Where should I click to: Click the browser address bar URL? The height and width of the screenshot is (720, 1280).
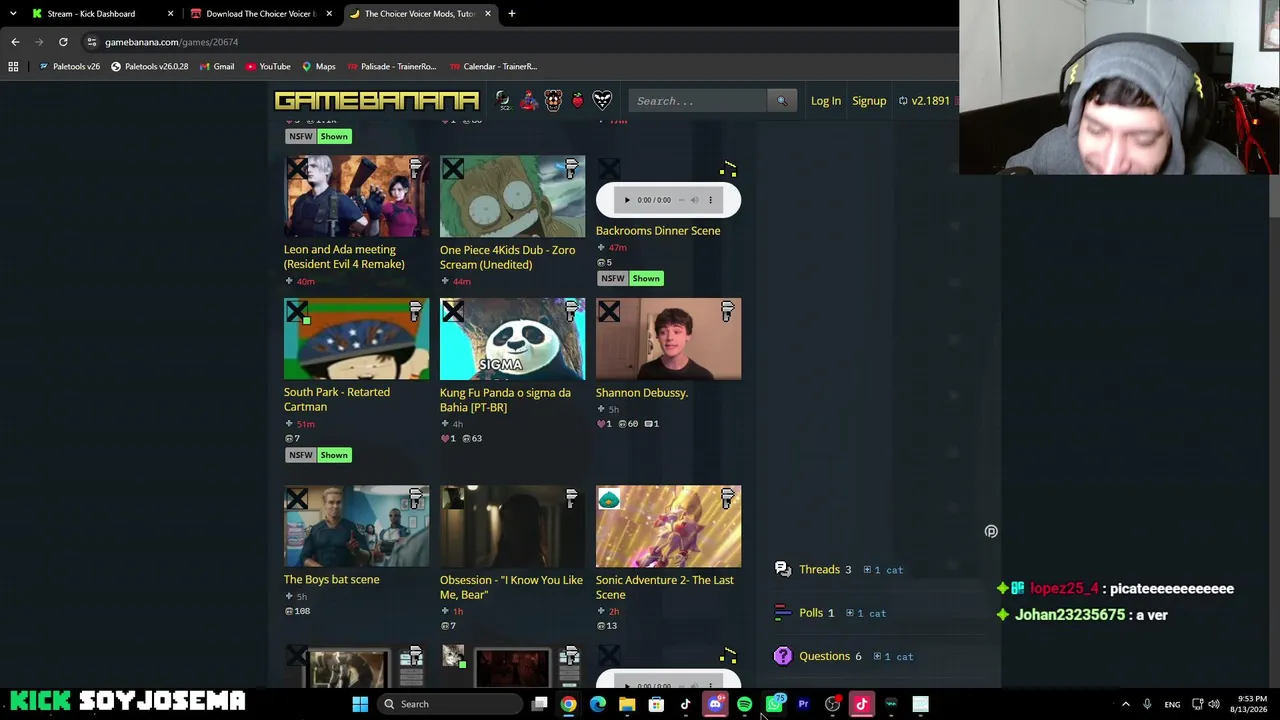[x=172, y=42]
